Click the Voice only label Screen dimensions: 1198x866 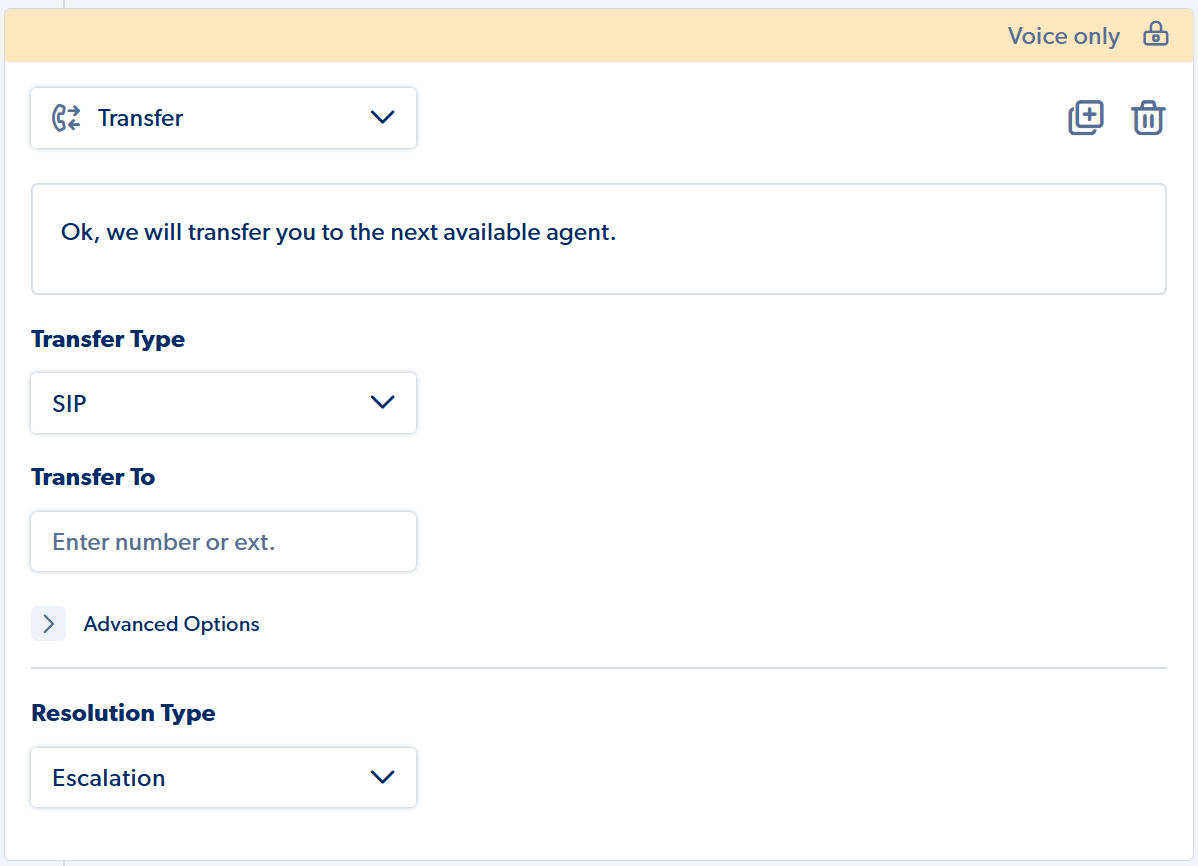coord(1064,36)
